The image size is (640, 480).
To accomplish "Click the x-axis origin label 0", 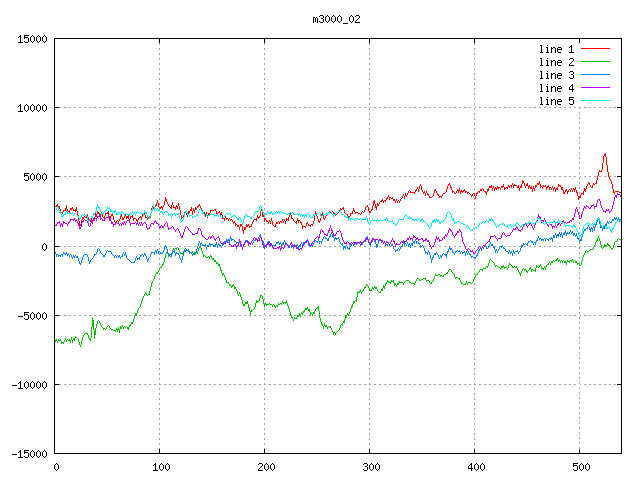I will click(56, 467).
